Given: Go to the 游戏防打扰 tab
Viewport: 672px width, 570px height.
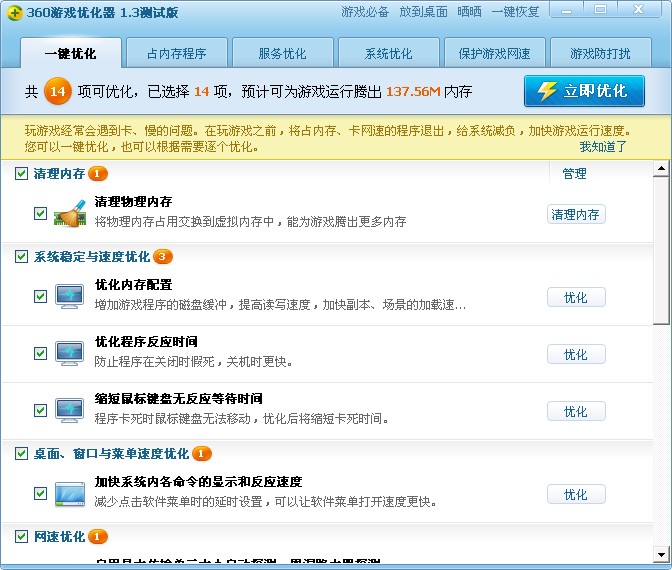Looking at the screenshot, I should (600, 54).
